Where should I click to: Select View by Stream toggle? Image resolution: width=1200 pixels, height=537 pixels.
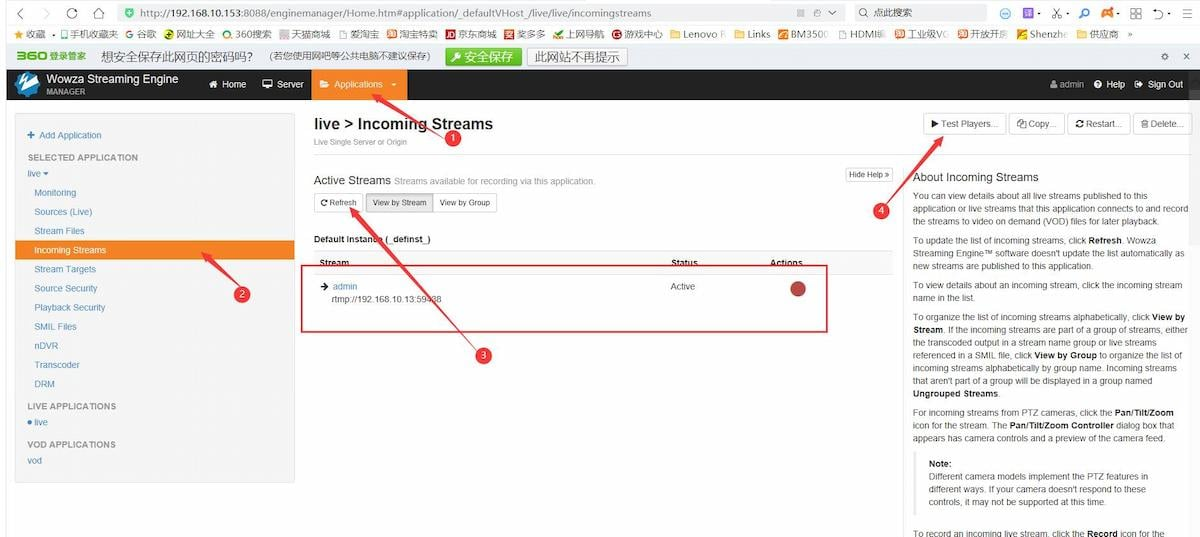click(x=399, y=203)
